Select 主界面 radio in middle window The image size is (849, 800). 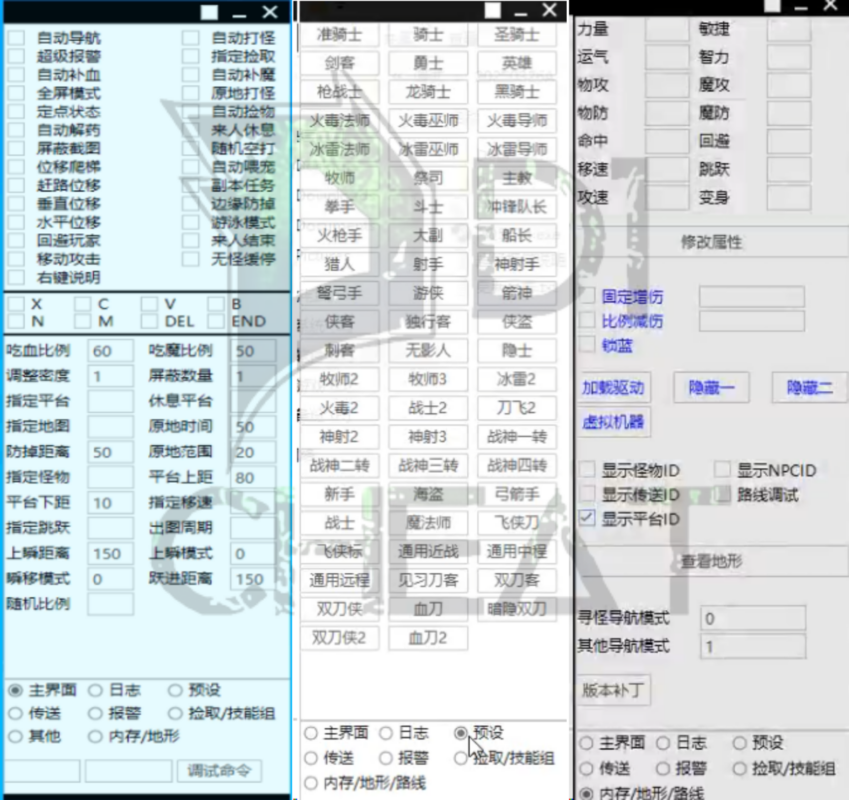tap(311, 733)
